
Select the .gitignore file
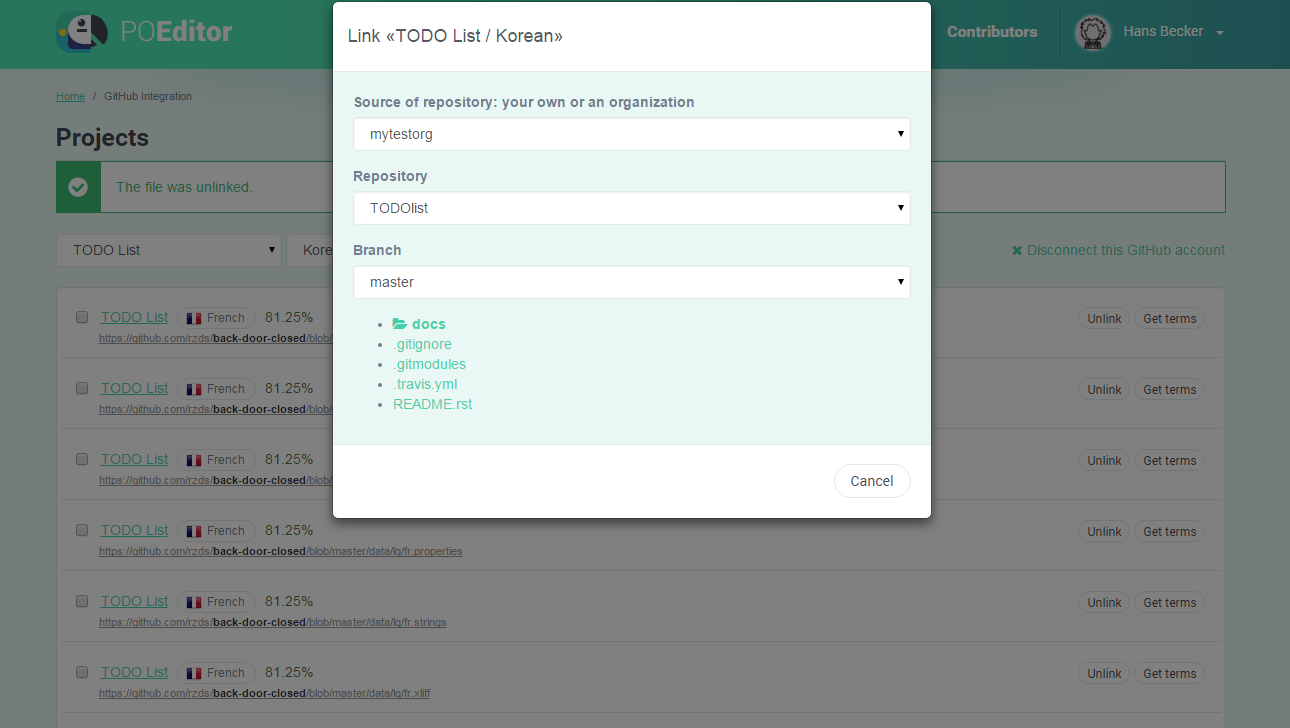point(422,344)
